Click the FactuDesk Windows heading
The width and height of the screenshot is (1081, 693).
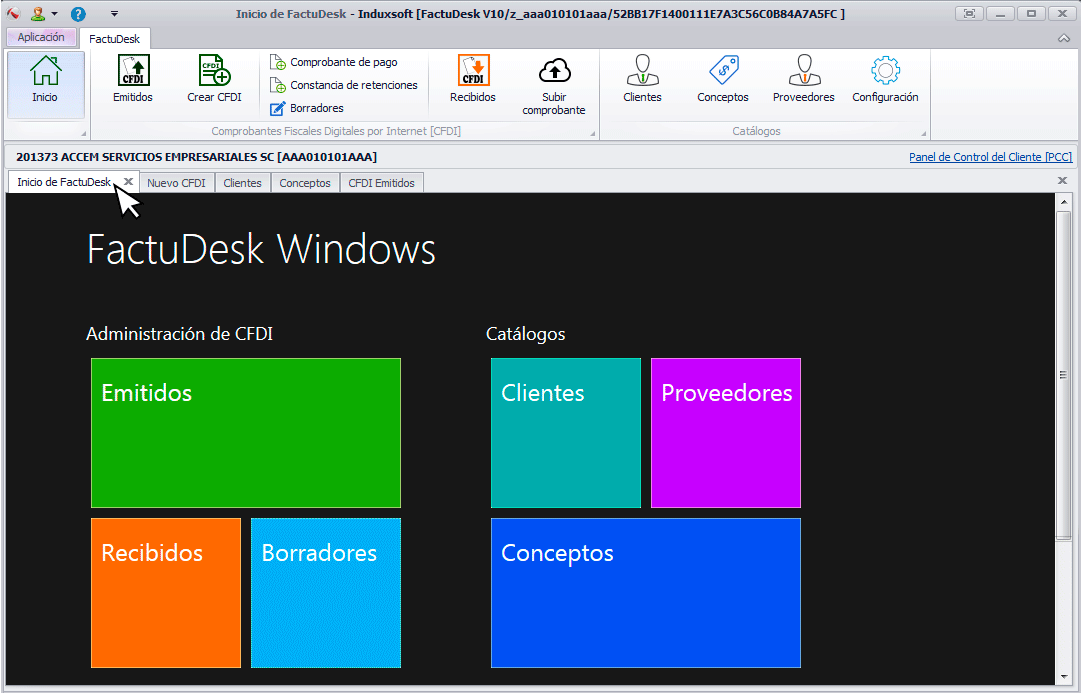(x=261, y=249)
